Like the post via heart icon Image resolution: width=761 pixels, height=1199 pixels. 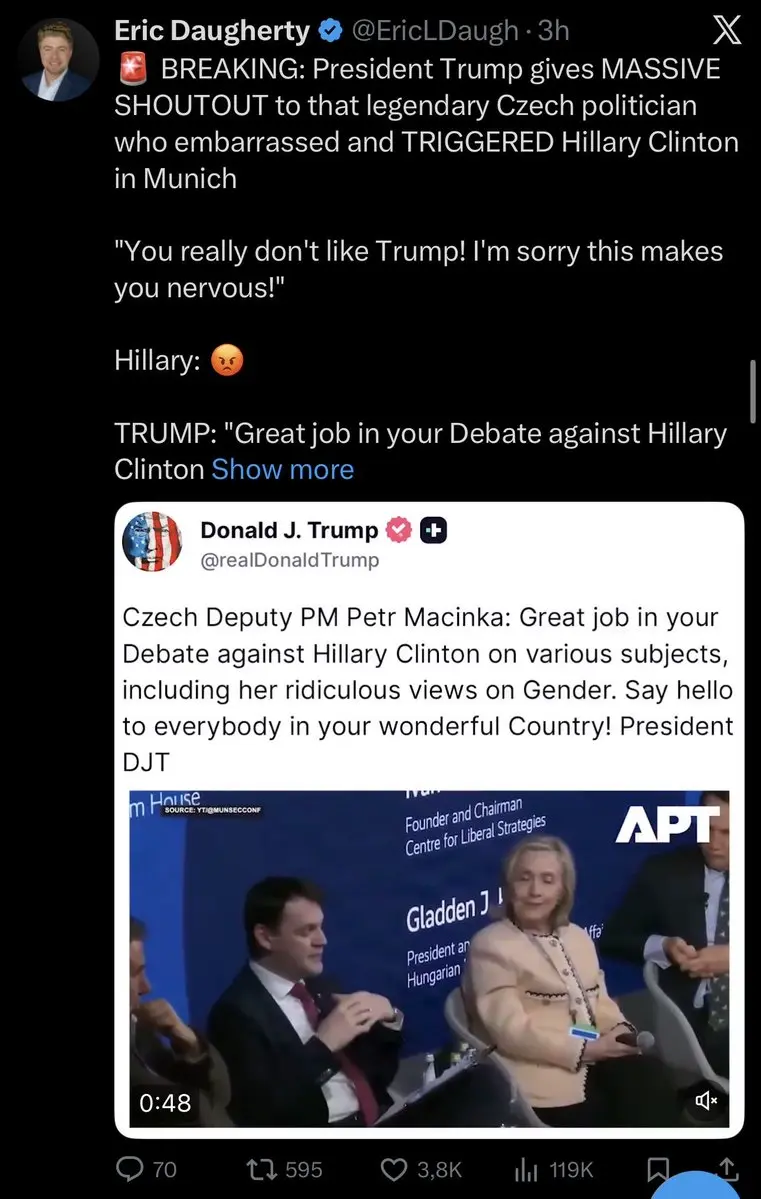pyautogui.click(x=394, y=1169)
